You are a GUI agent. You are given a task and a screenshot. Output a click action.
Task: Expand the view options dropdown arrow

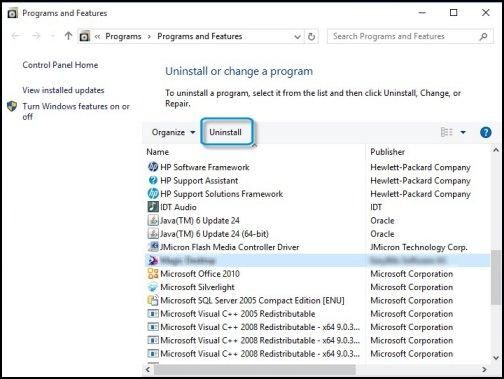[x=463, y=132]
